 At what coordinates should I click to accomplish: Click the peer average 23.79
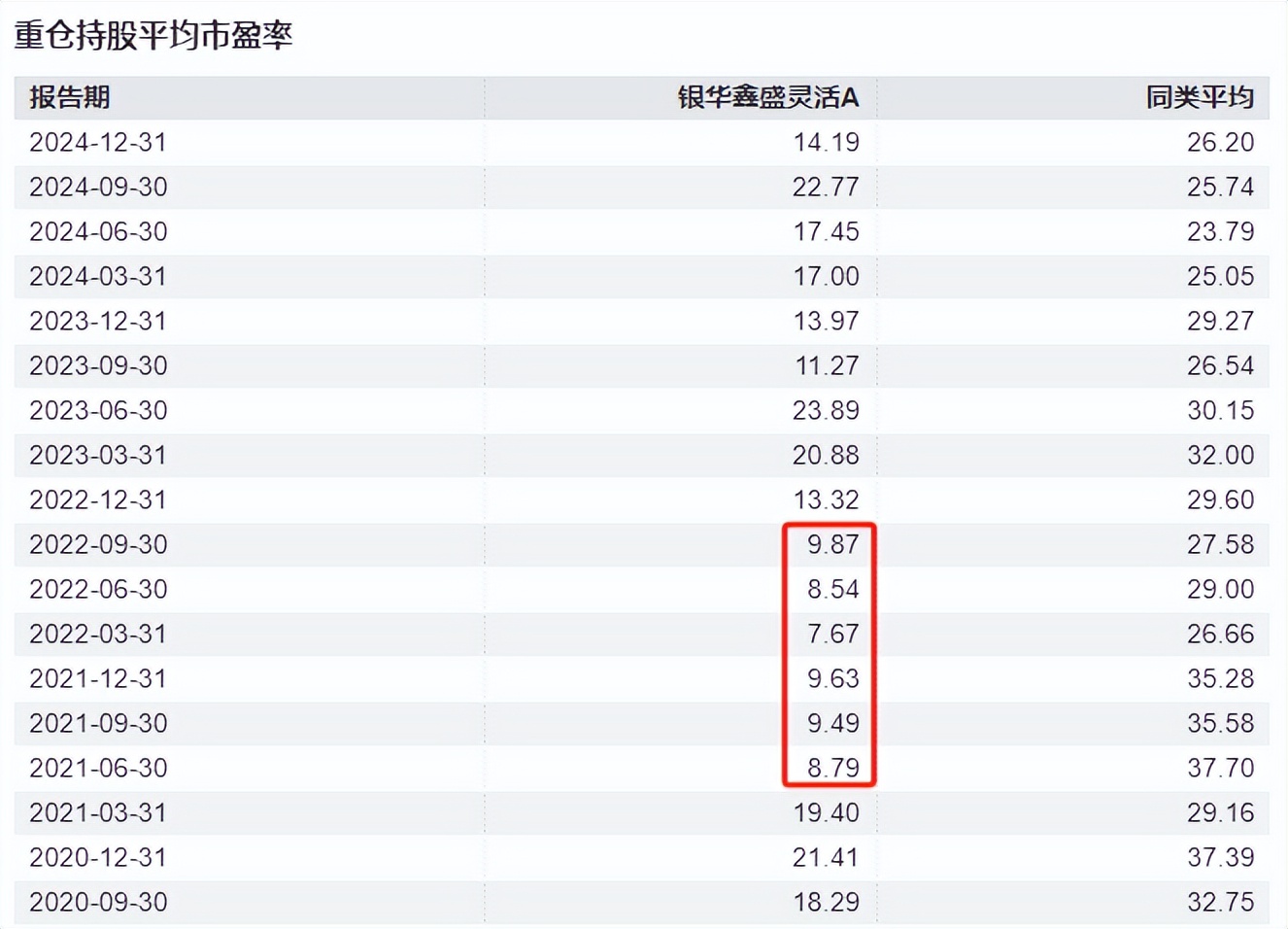click(x=1221, y=231)
